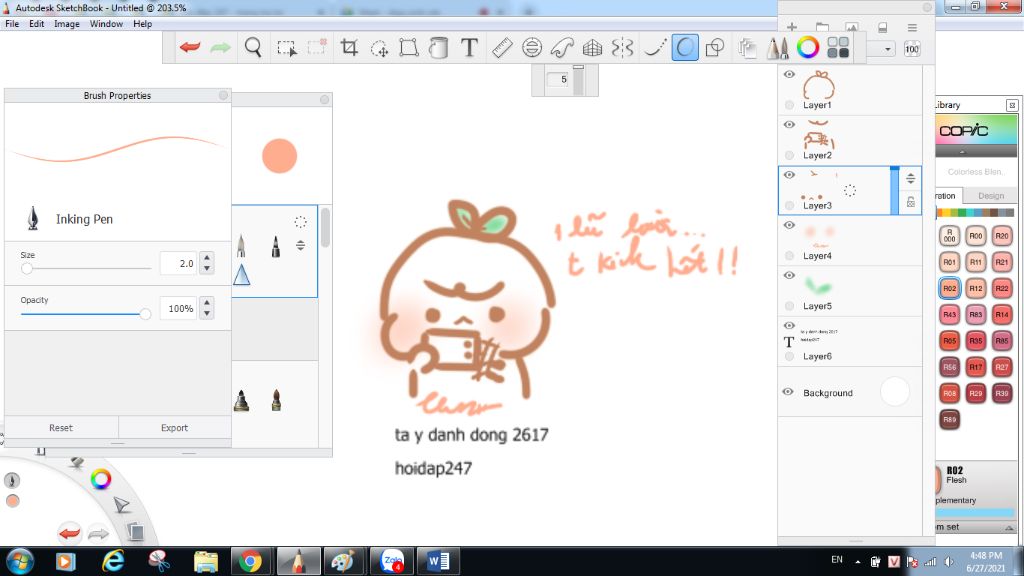Open the Color Editor wheel icon

click(808, 47)
